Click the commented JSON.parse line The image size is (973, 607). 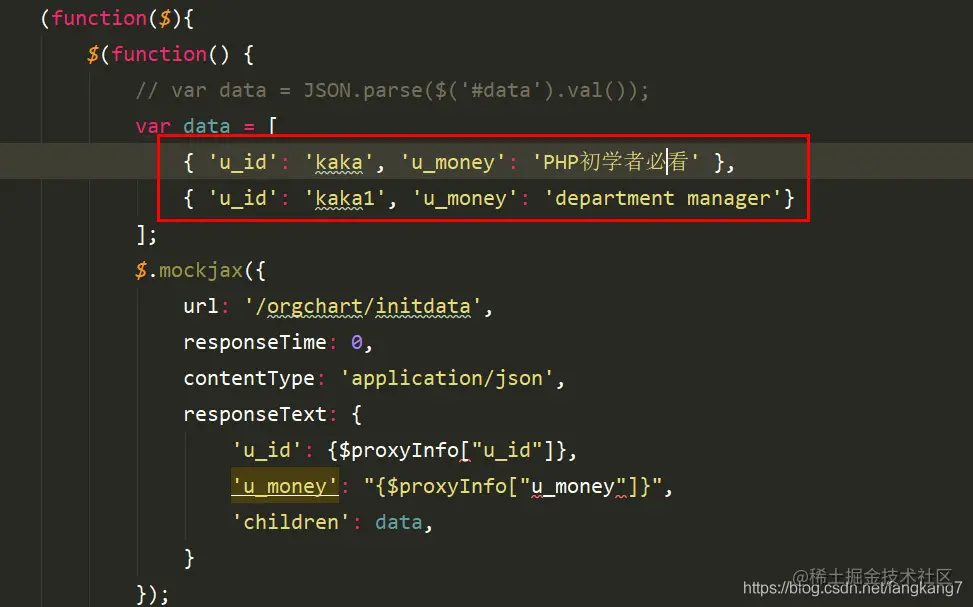392,91
